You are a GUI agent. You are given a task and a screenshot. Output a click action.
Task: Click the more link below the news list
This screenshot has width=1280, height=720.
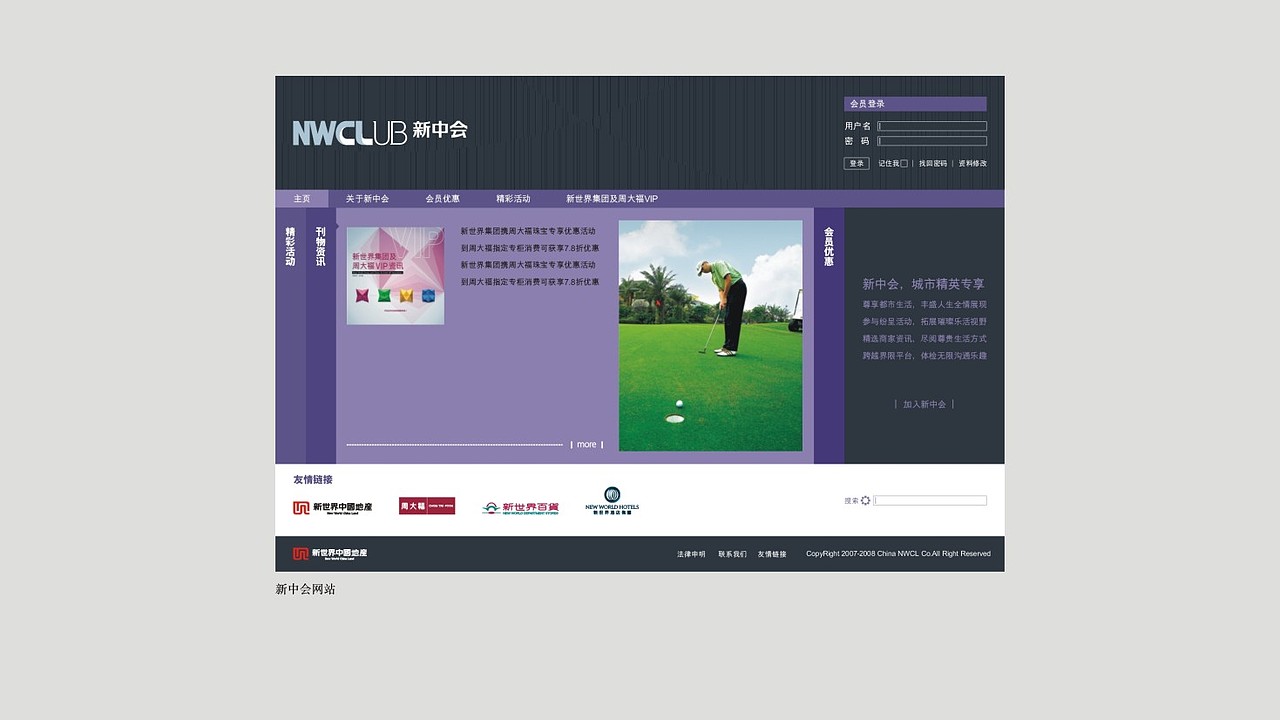[x=586, y=444]
